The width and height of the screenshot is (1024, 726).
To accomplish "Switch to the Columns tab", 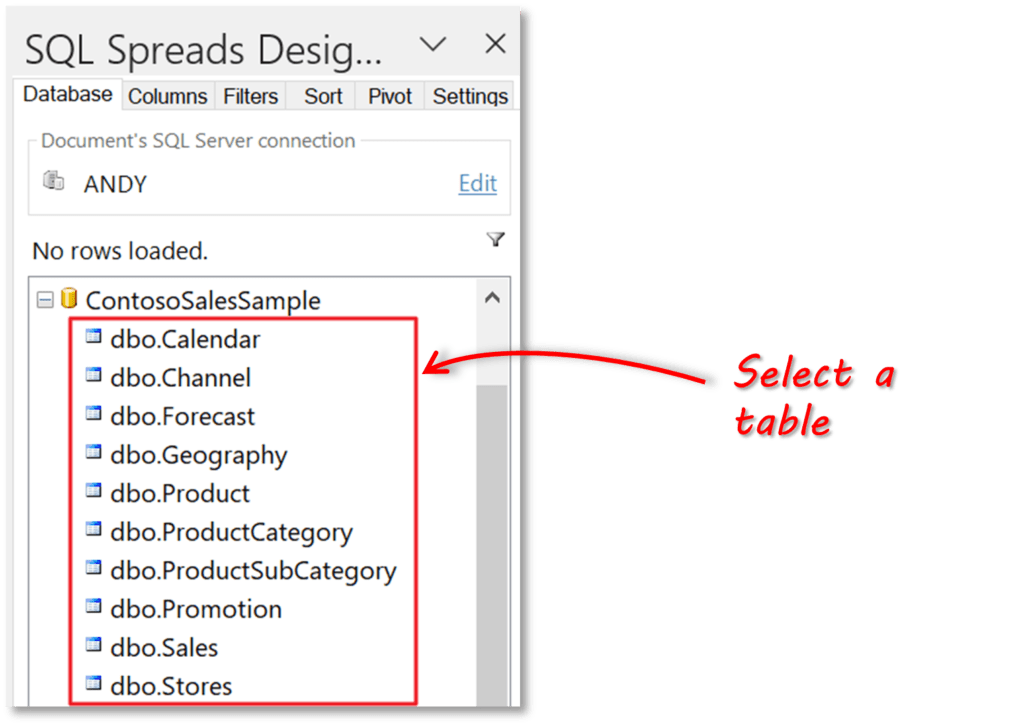I will (168, 96).
